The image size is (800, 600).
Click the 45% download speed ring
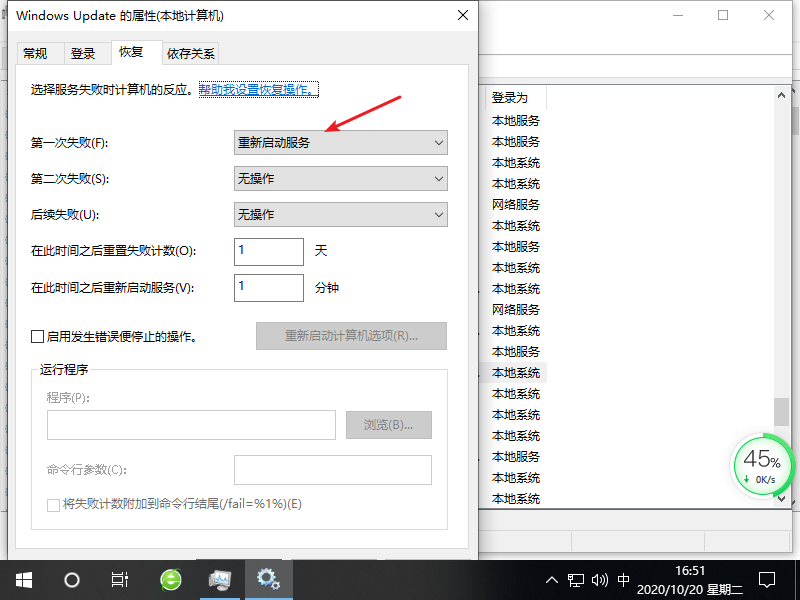coord(763,464)
